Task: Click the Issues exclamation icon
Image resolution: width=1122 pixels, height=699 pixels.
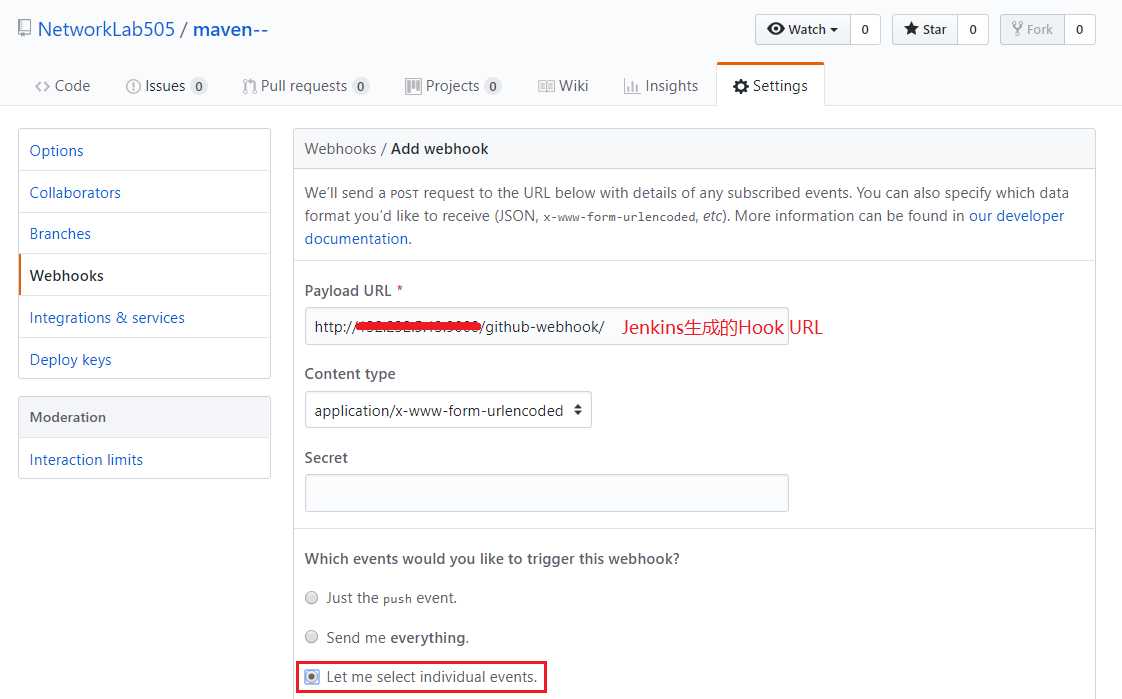Action: point(133,87)
